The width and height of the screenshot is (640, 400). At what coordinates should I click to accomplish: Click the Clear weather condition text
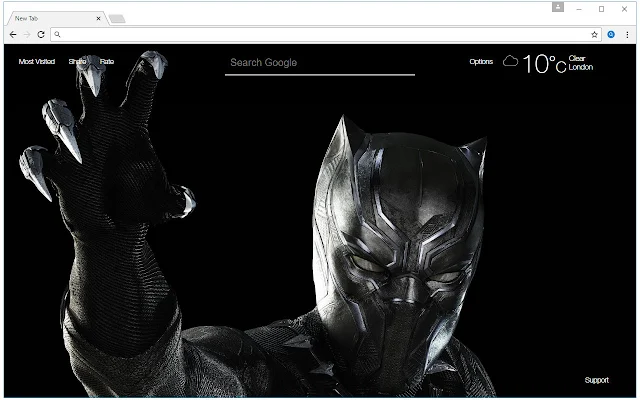(577, 58)
